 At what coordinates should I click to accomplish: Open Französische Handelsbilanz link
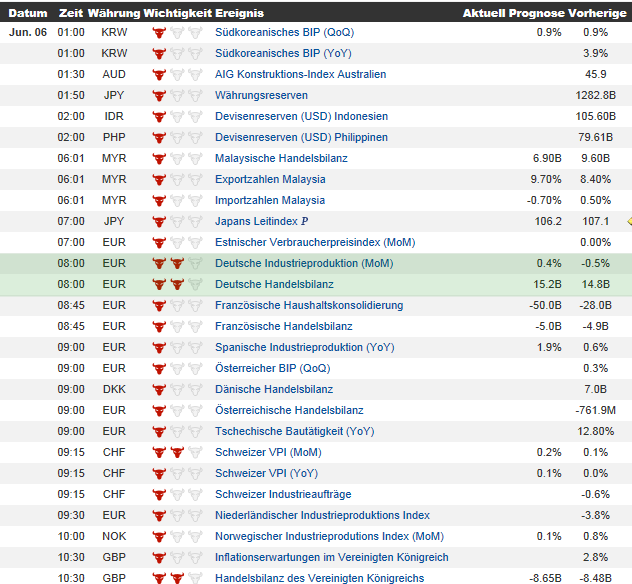point(284,326)
